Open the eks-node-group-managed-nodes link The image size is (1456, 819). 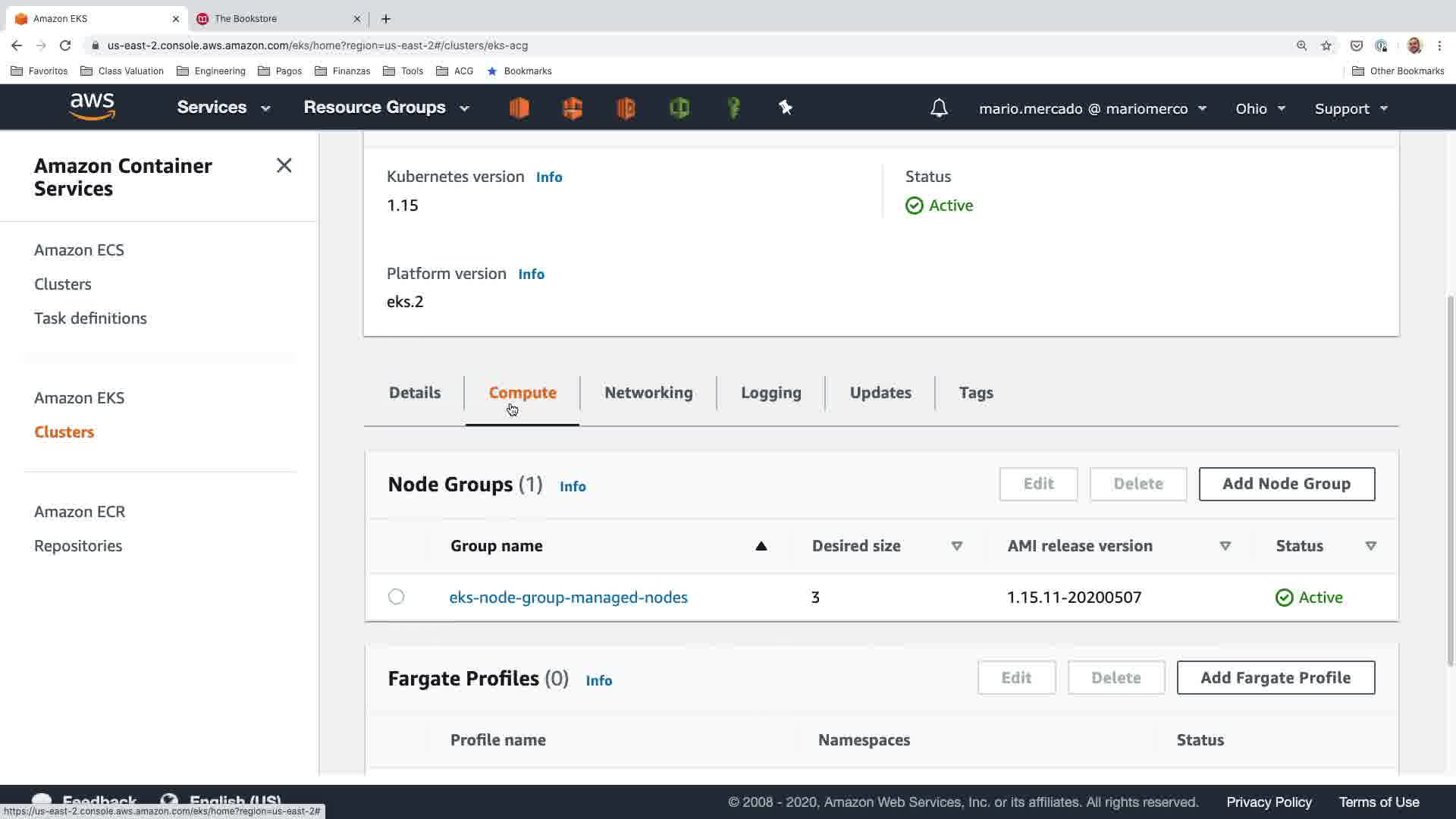pyautogui.click(x=568, y=598)
